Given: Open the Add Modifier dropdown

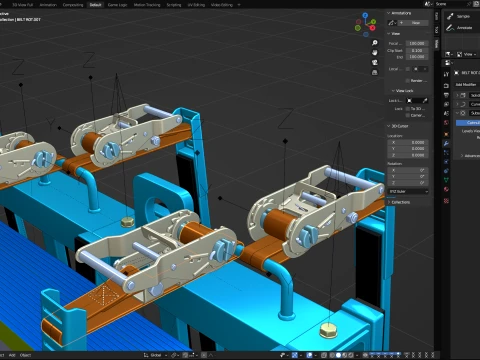Looking at the screenshot, I should click(466, 85).
